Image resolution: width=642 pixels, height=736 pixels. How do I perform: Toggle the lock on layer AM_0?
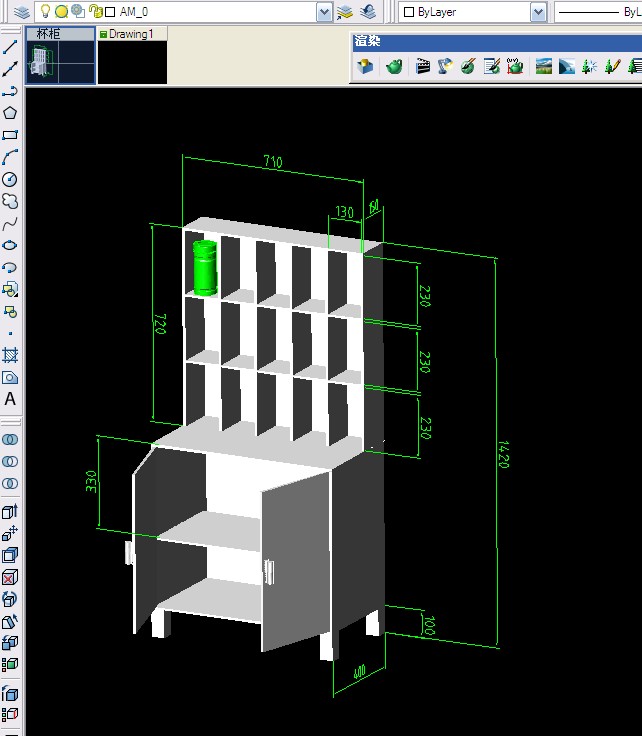[x=96, y=11]
